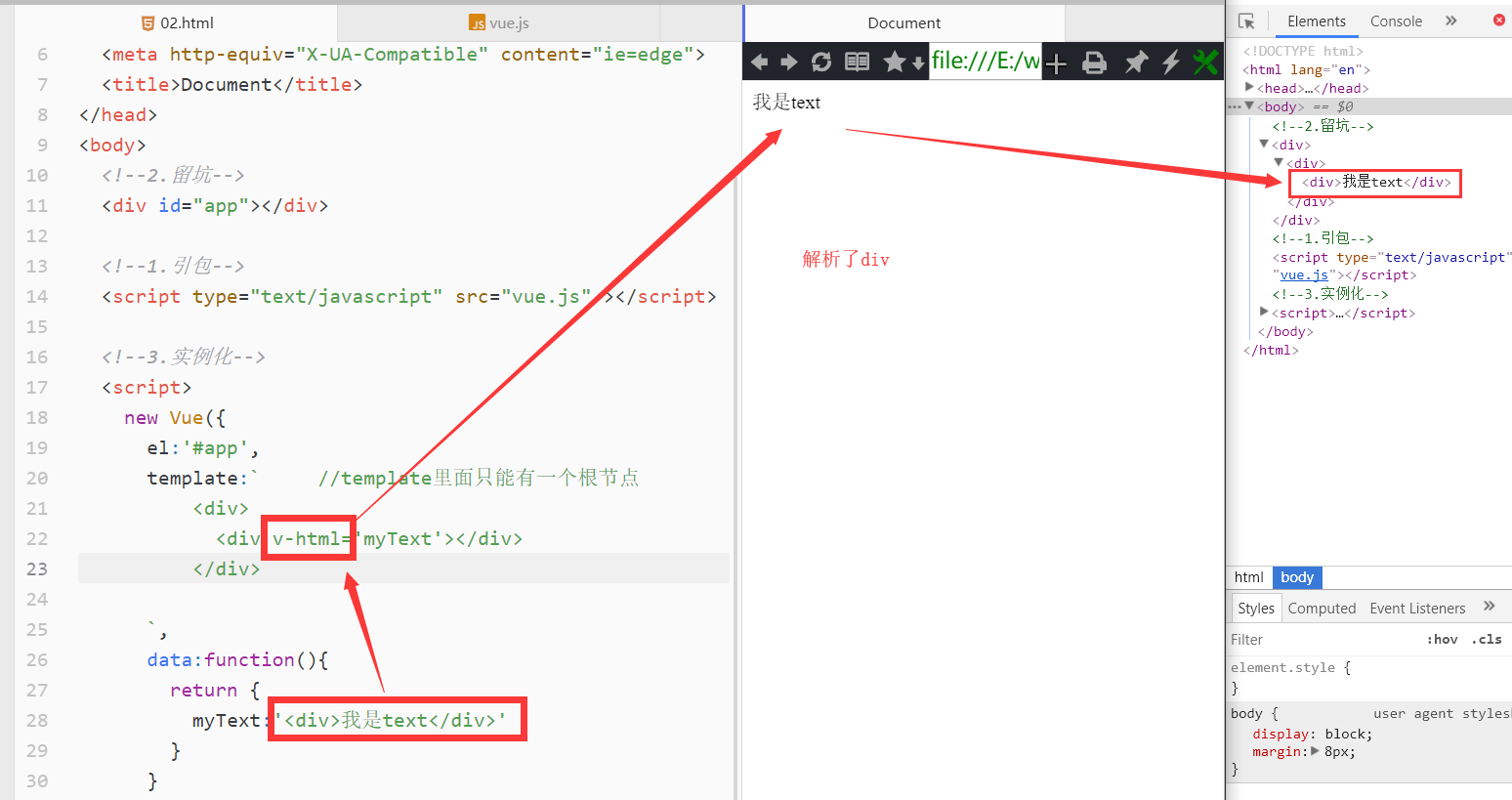The image size is (1512, 800).
Task: Click the el:'#app' code line
Action: pyautogui.click(x=203, y=447)
